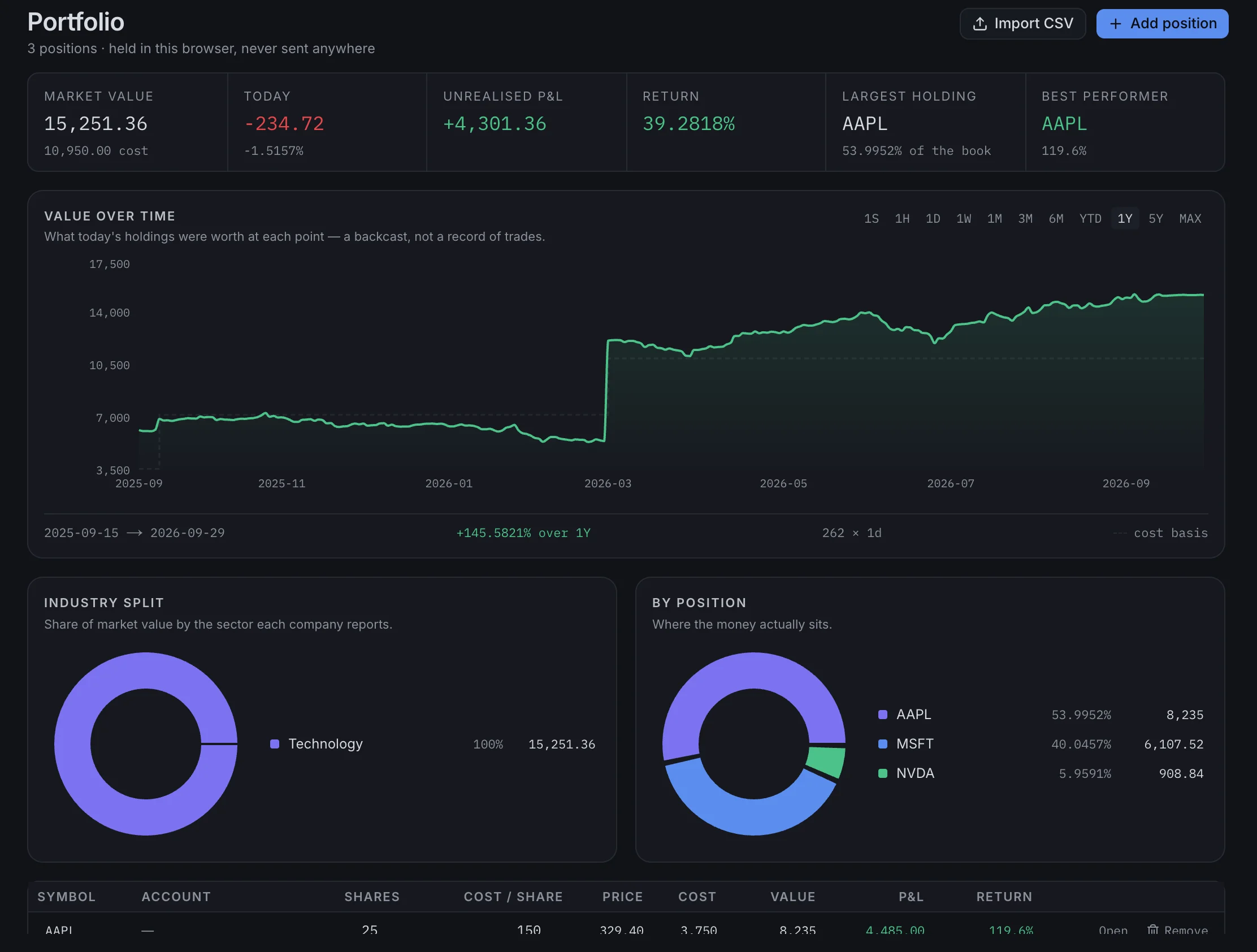Sort table by RETURN column header

click(x=1004, y=897)
